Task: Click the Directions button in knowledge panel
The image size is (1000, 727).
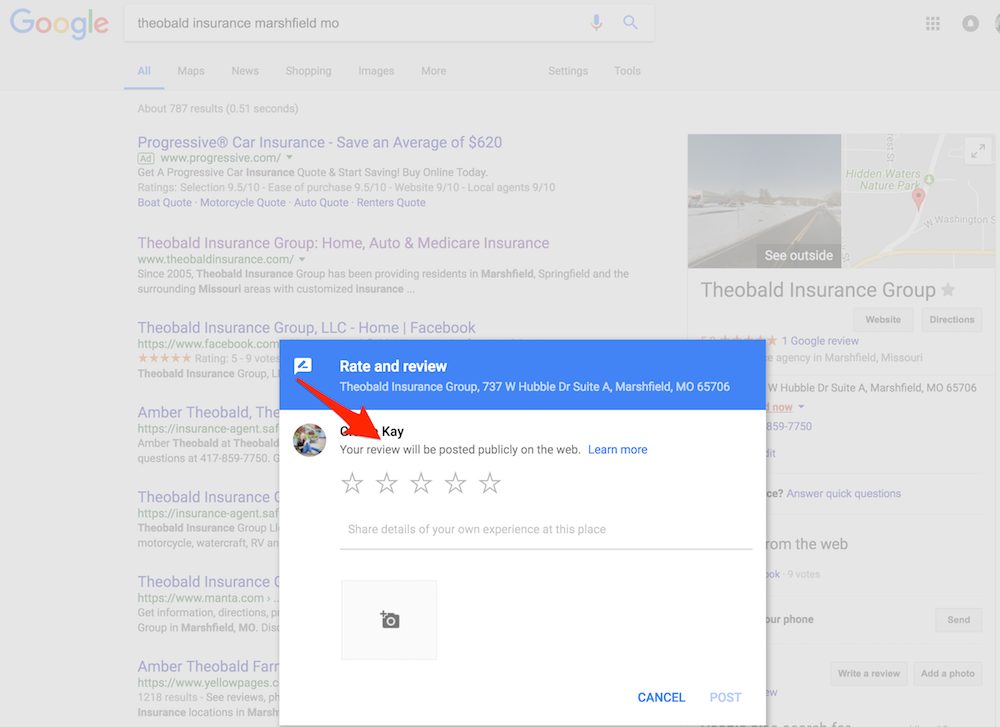Action: (x=952, y=319)
